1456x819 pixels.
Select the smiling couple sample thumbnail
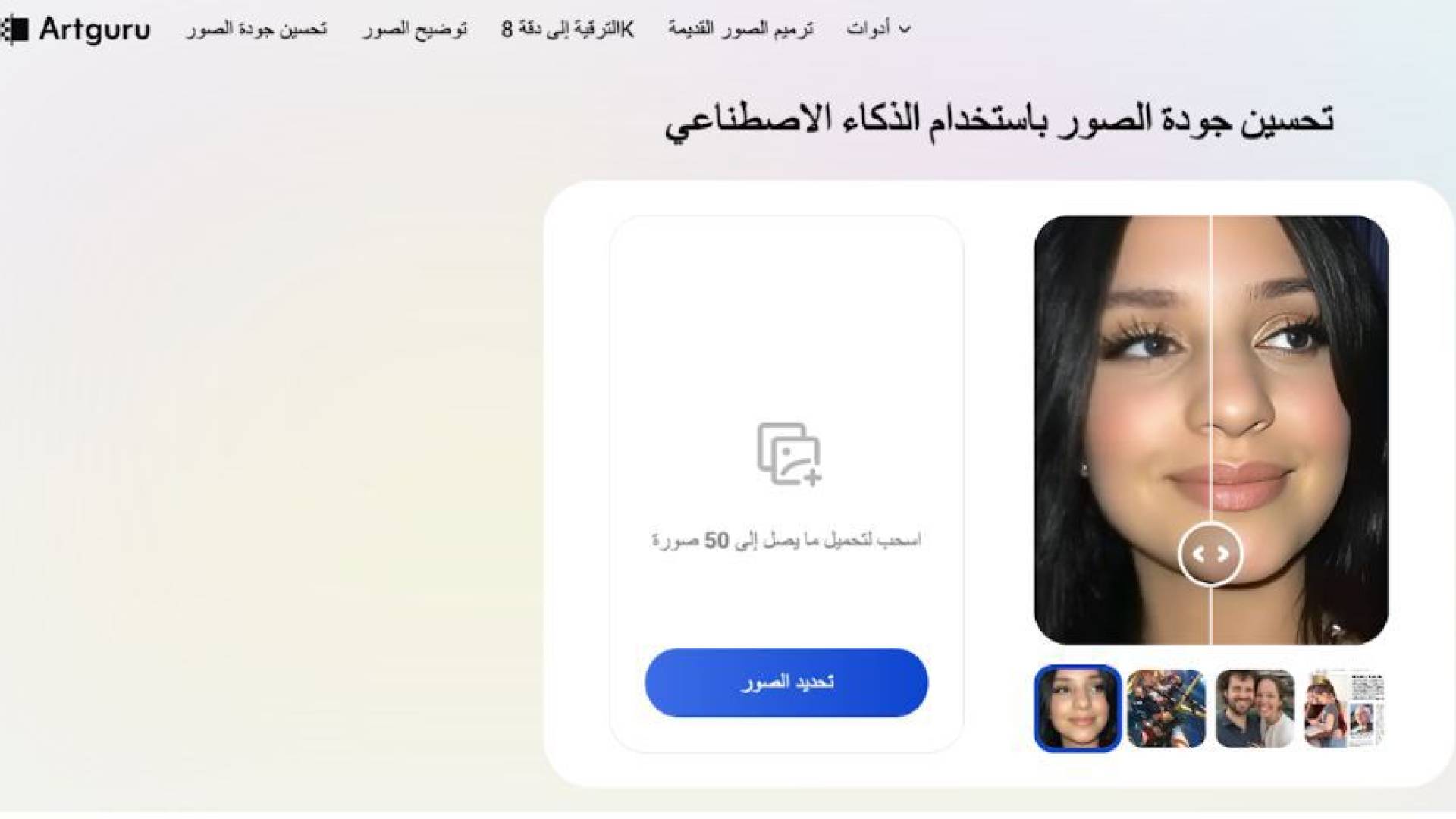(x=1255, y=708)
